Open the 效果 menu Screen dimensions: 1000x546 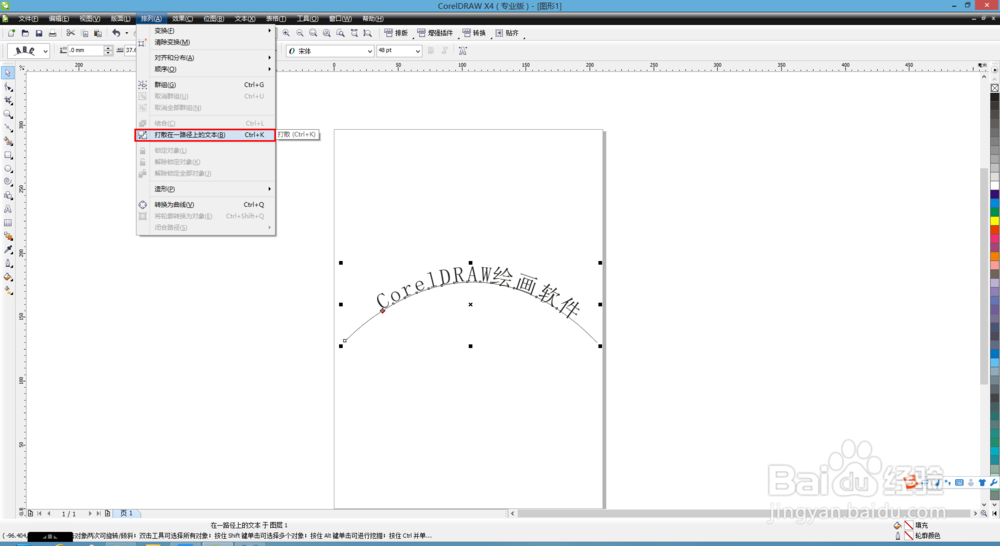pyautogui.click(x=182, y=18)
